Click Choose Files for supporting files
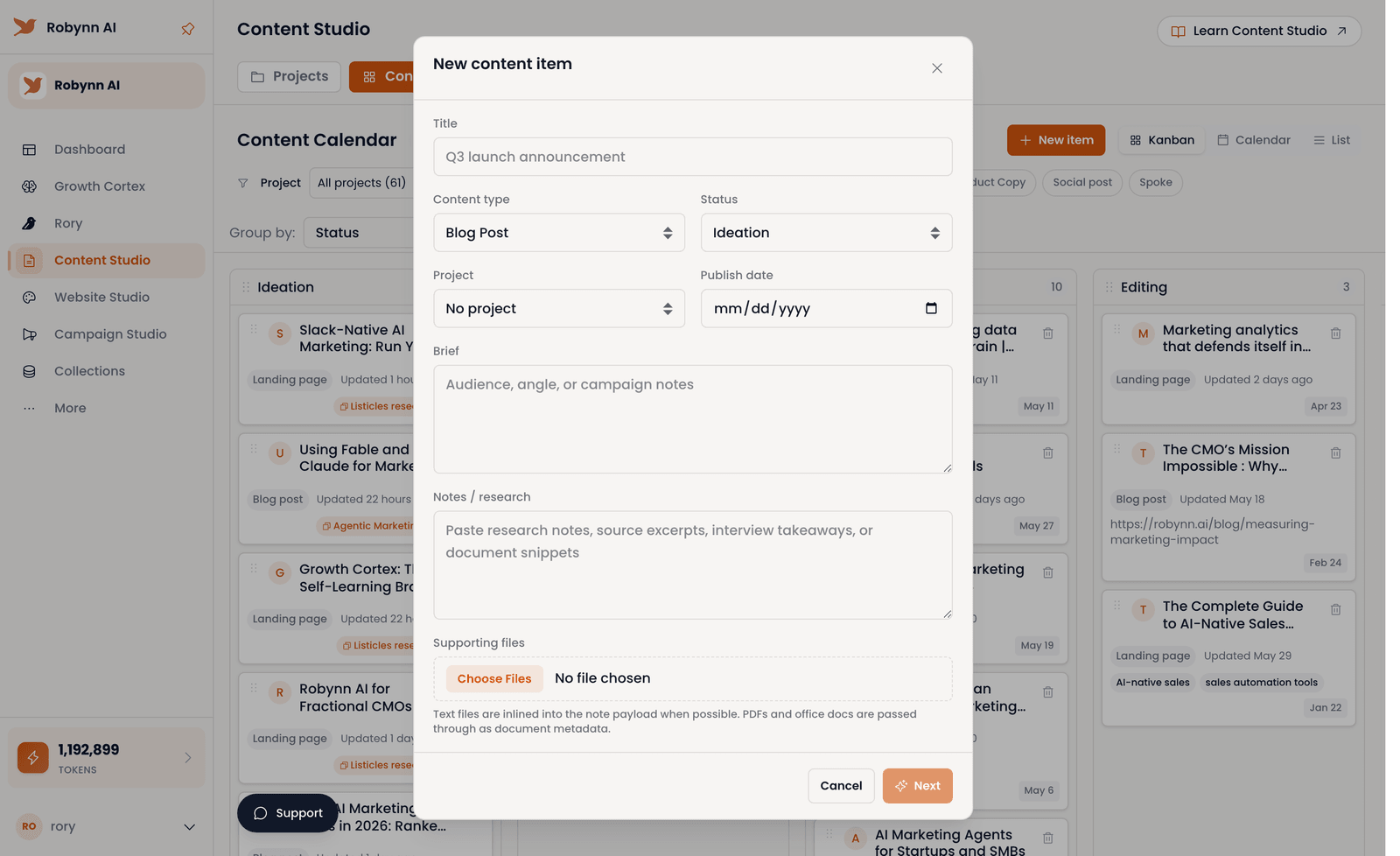The height and width of the screenshot is (856, 1400). [x=494, y=679]
